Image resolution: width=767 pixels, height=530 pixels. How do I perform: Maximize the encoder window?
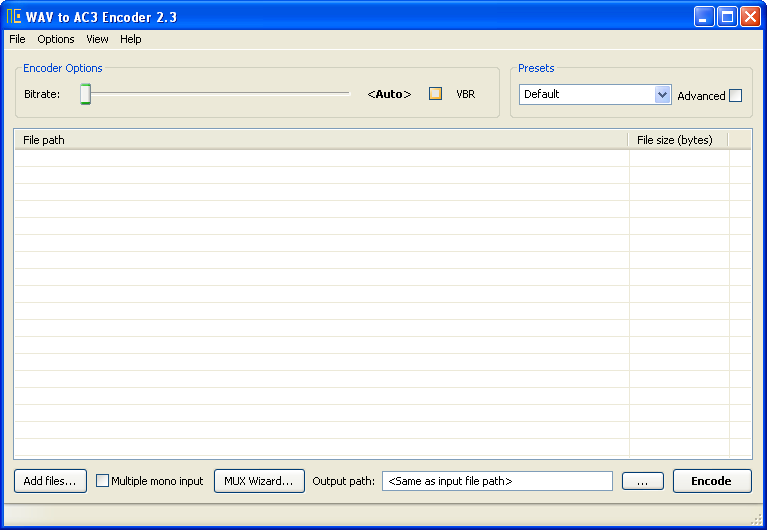coord(727,17)
